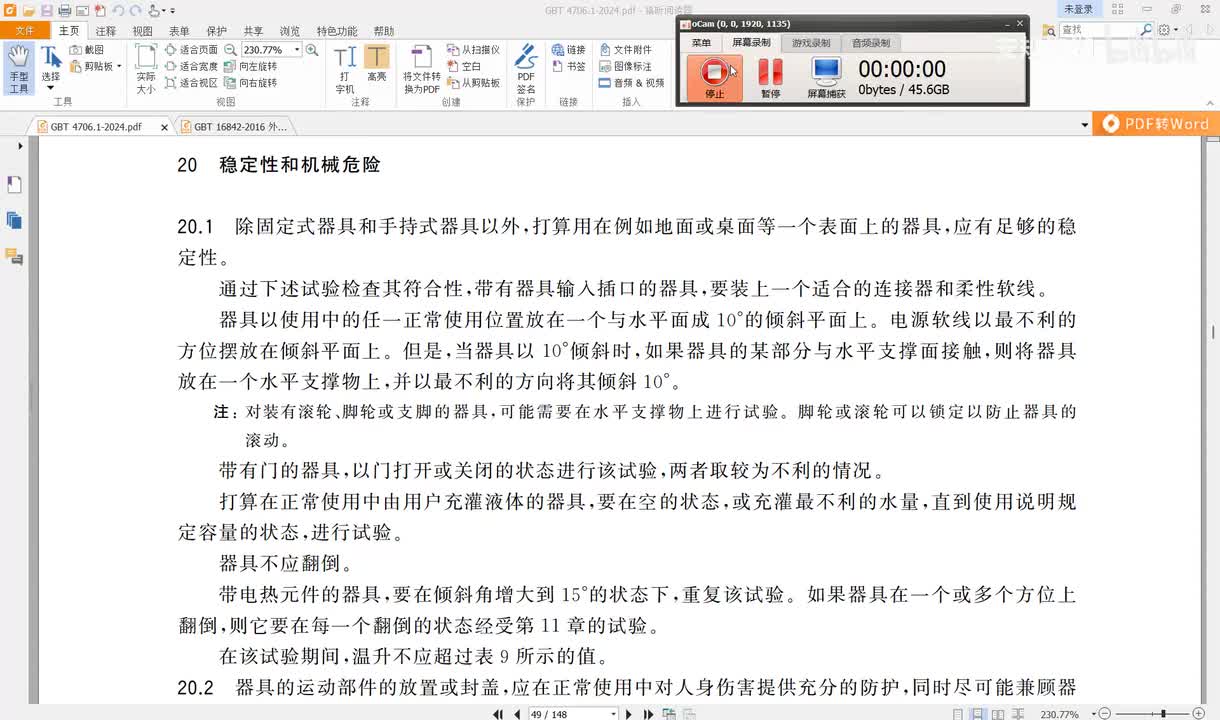Click the Print quick-access icon
Viewport: 1220px width, 720px height.
[64, 10]
